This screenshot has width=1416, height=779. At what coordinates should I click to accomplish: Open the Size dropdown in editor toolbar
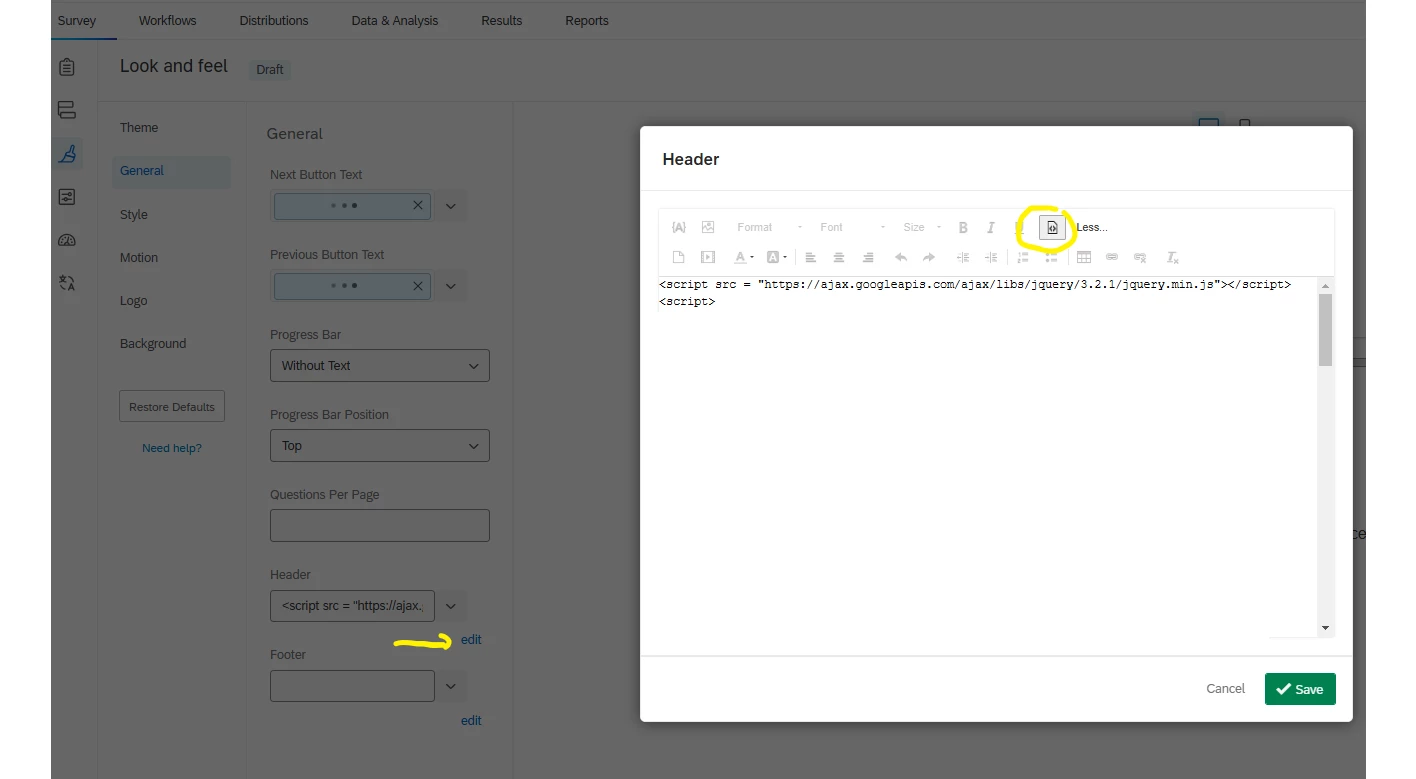tap(922, 227)
